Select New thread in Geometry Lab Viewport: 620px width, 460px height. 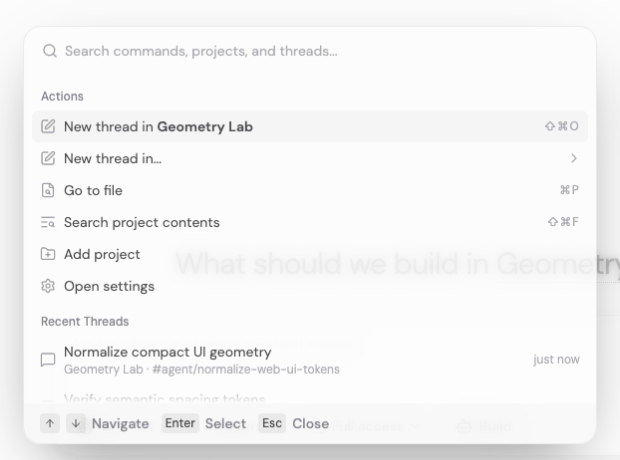(x=310, y=127)
